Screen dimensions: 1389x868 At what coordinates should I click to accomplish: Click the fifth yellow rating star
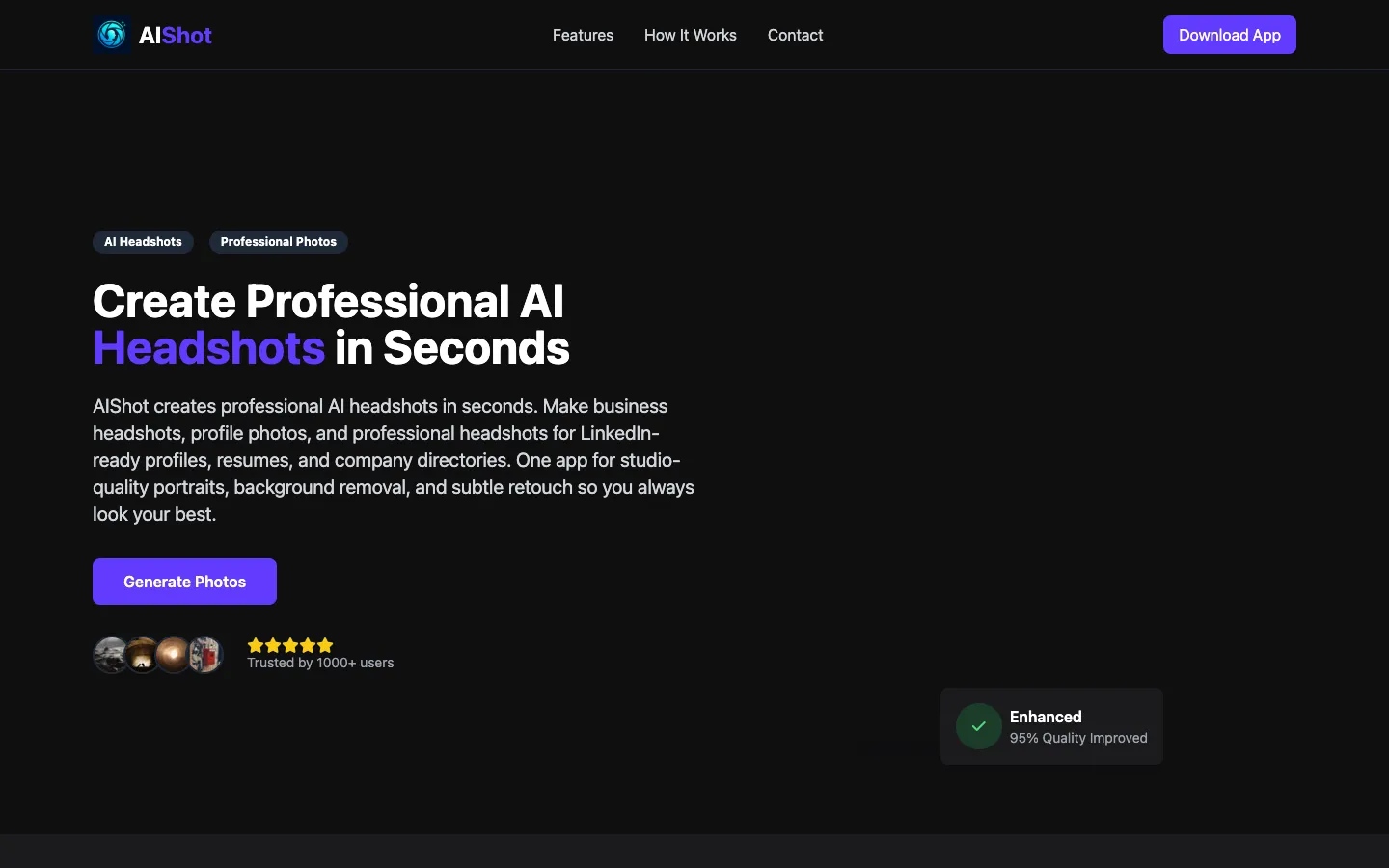click(x=325, y=645)
